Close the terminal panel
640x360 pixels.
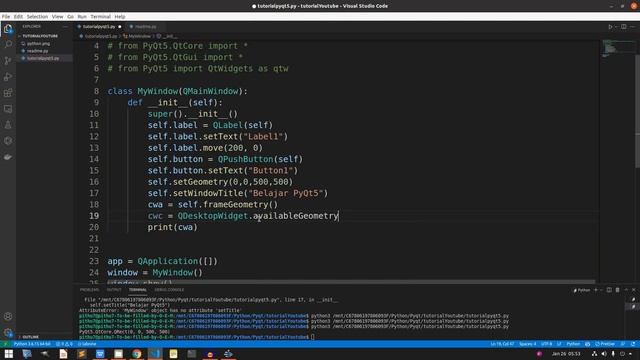pyautogui.click(x=634, y=290)
